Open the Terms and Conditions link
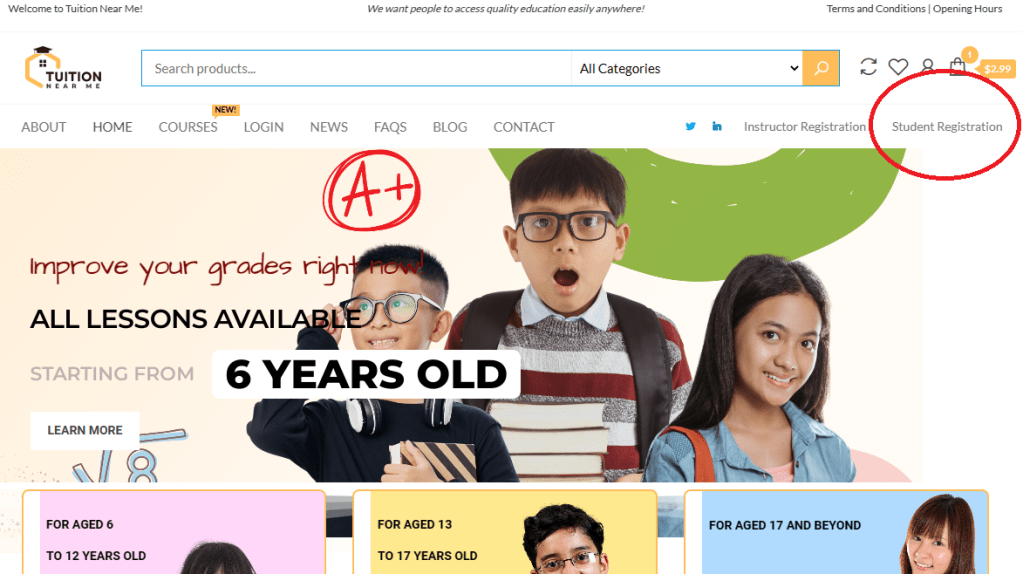1023x574 pixels. pyautogui.click(x=876, y=8)
